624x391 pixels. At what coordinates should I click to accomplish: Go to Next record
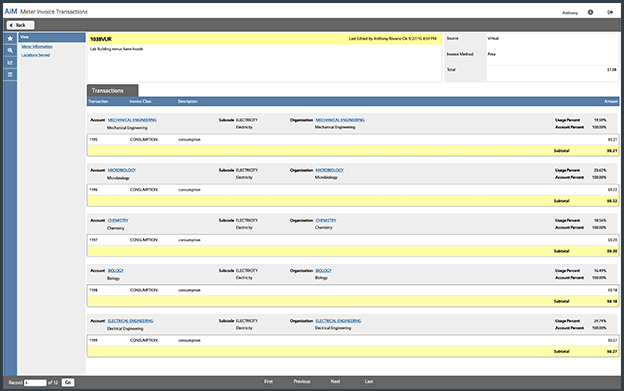335,381
